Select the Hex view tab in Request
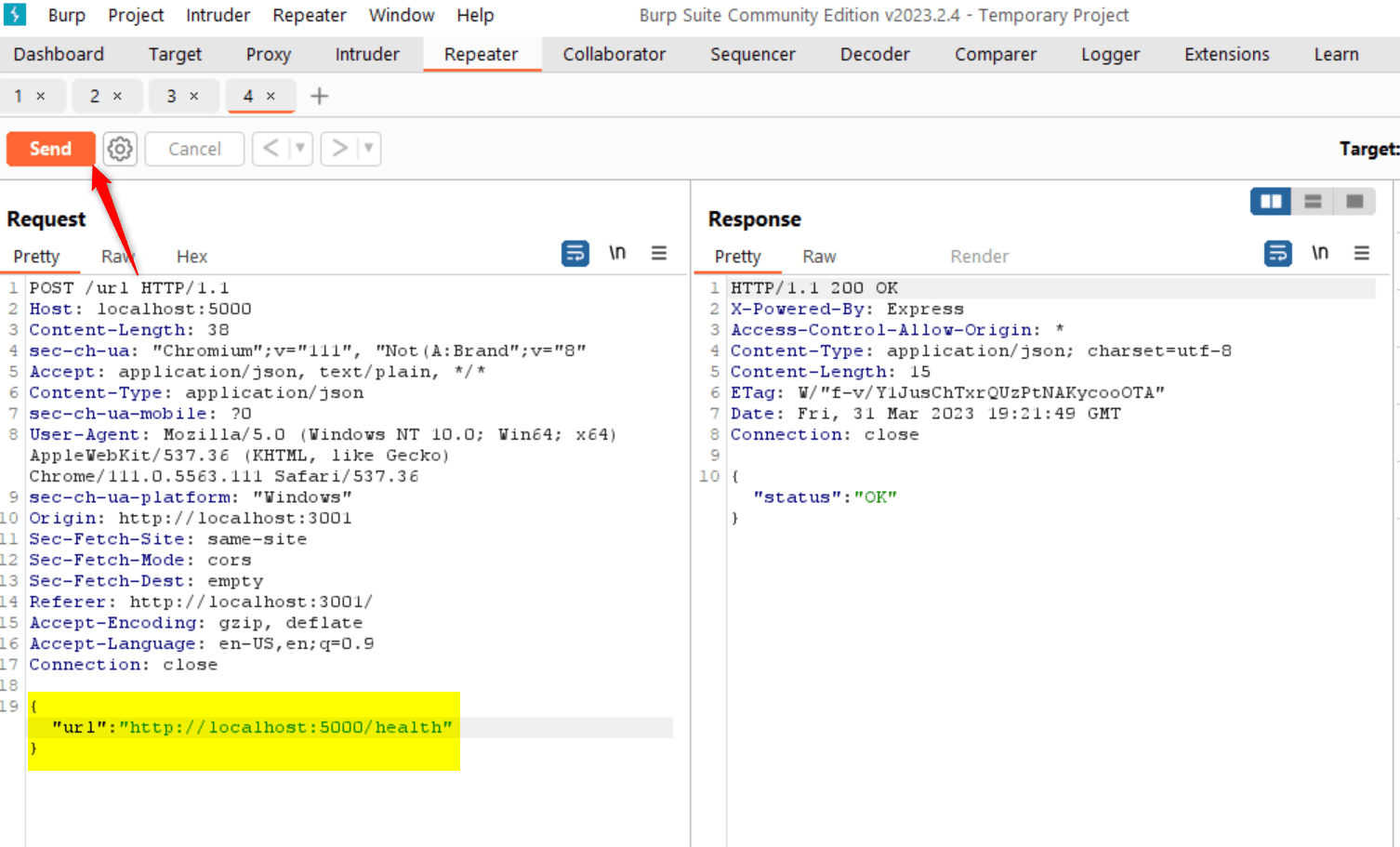 [x=192, y=257]
